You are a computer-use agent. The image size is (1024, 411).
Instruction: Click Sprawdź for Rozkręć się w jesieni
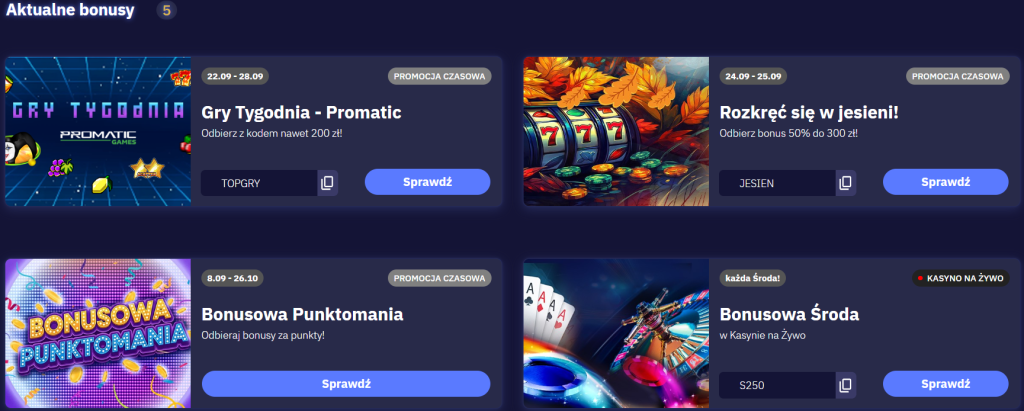pyautogui.click(x=946, y=182)
